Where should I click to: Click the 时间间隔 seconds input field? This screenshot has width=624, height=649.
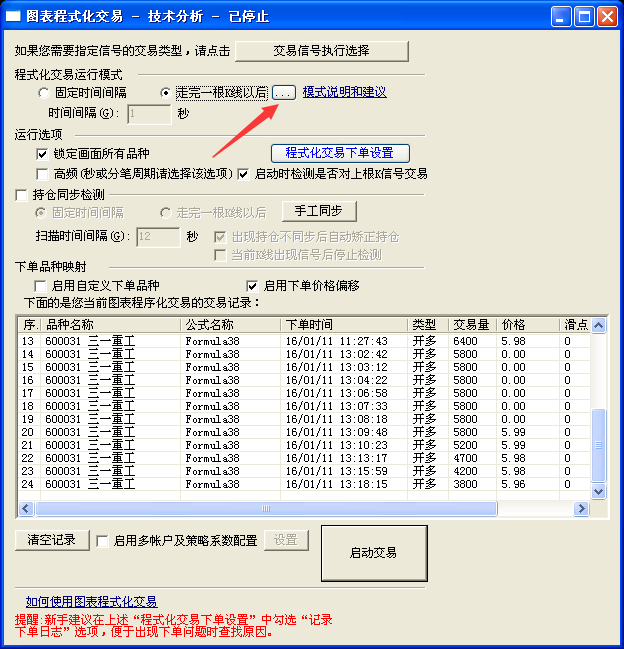click(x=149, y=114)
